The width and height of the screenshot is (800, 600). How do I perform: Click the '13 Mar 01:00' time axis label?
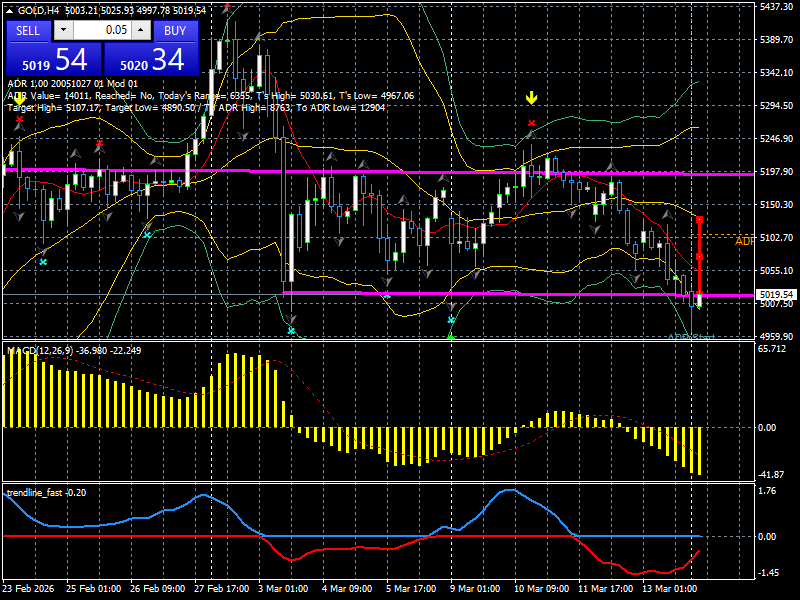point(669,588)
